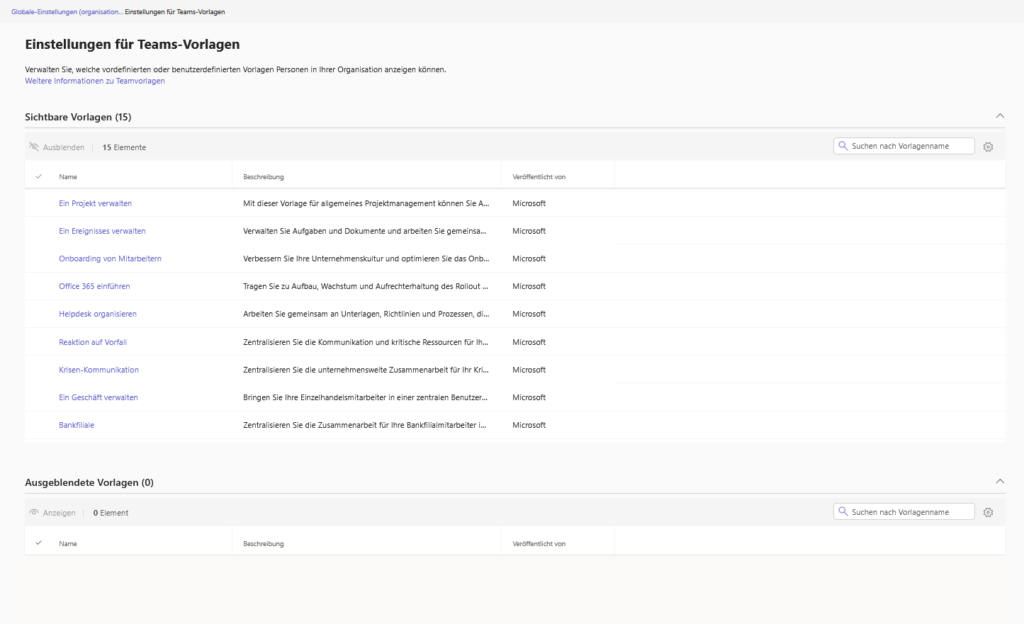The width and height of the screenshot is (1024, 624).
Task: Open the Weitere Informationen zu Teamvorlagen link
Action: [x=95, y=81]
